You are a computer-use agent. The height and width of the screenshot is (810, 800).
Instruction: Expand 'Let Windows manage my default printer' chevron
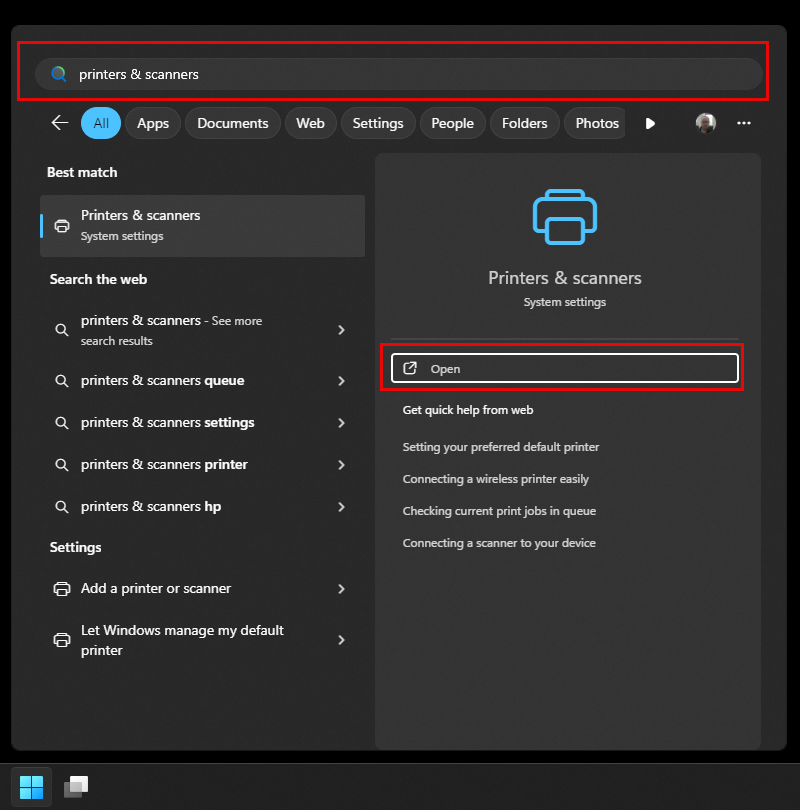point(341,640)
